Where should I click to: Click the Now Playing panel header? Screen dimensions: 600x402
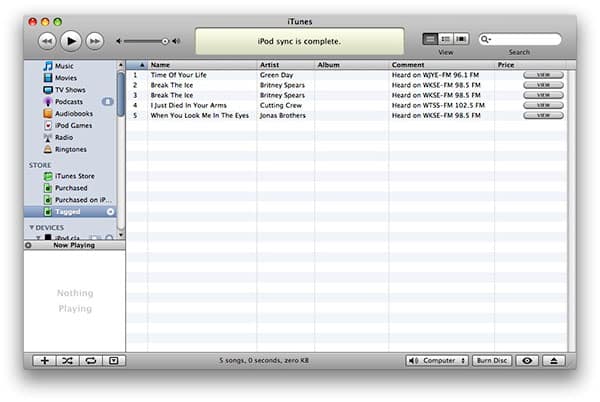[x=74, y=245]
